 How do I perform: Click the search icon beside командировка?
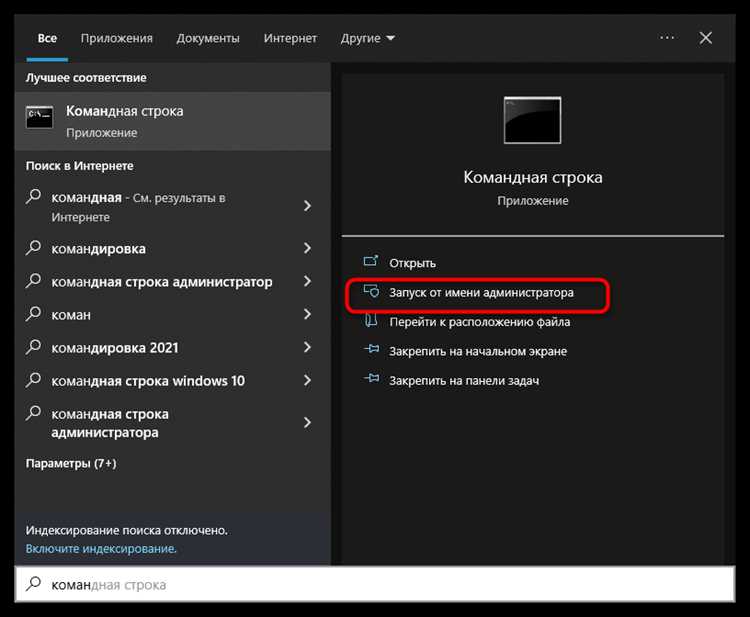click(x=33, y=247)
